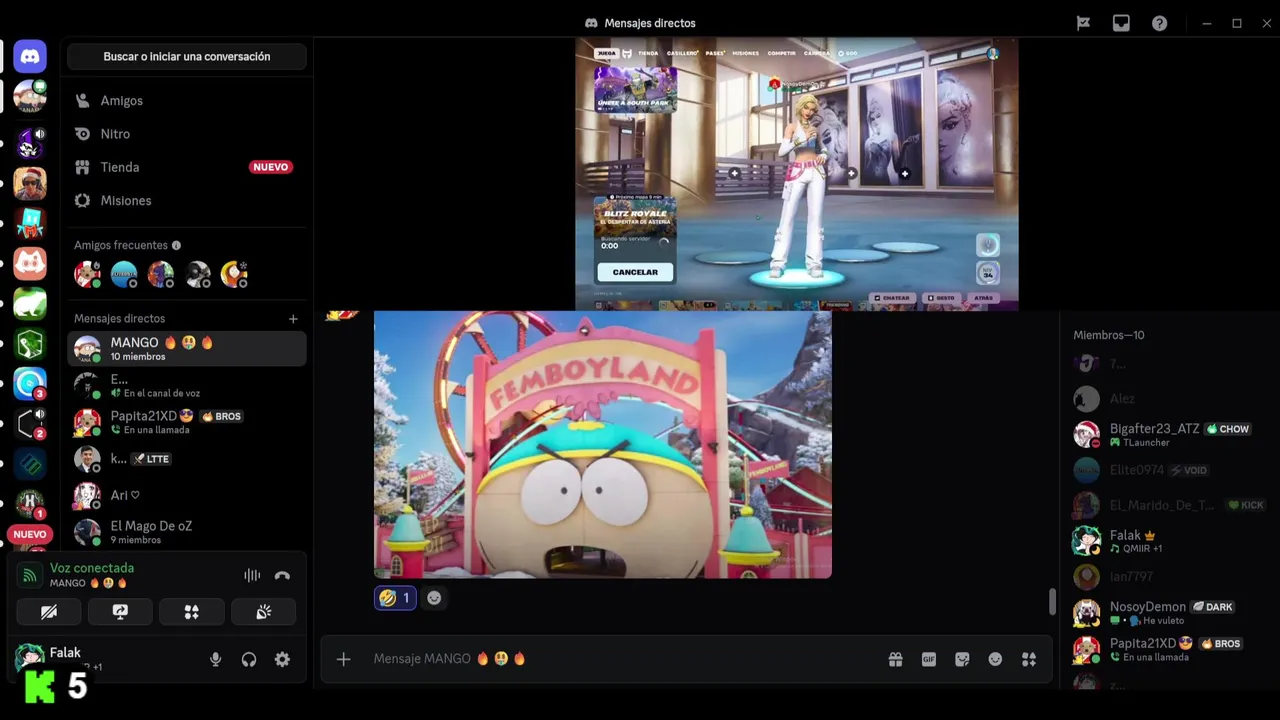Screen dimensions: 1280x720
Task: Open the red Discord-logo server icon
Action: 30,263
